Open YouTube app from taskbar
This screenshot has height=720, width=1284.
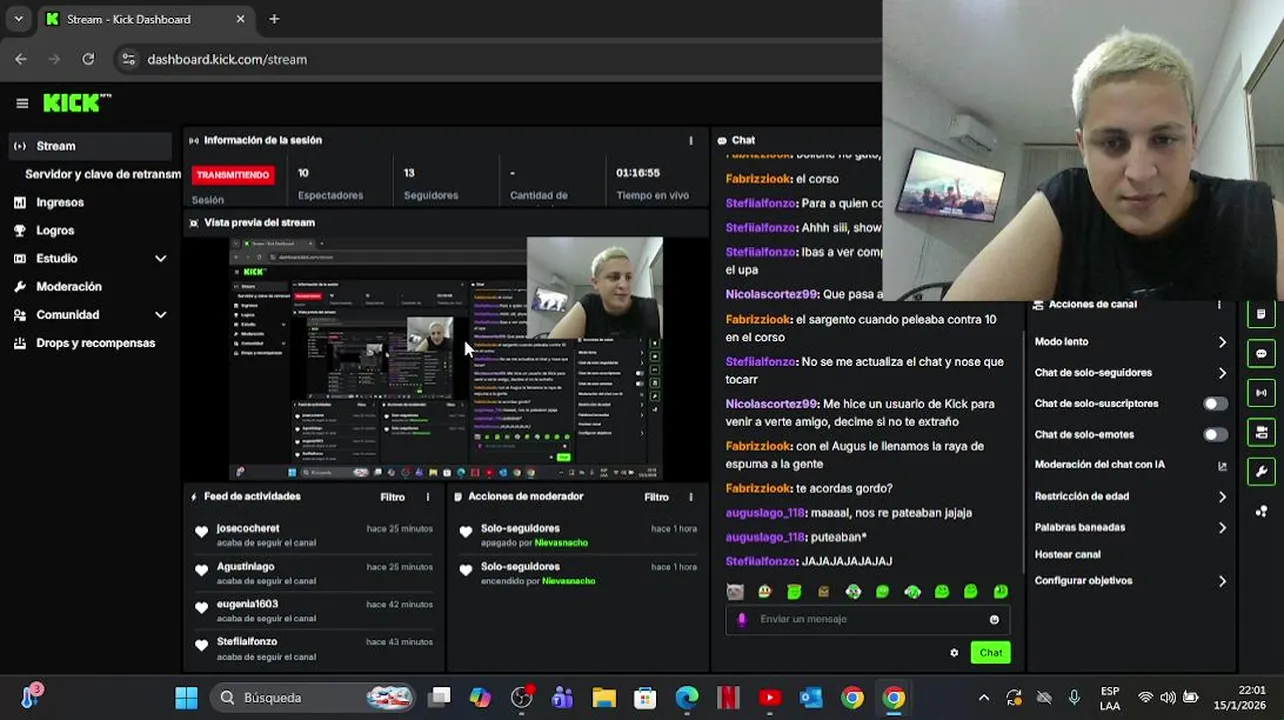point(769,698)
